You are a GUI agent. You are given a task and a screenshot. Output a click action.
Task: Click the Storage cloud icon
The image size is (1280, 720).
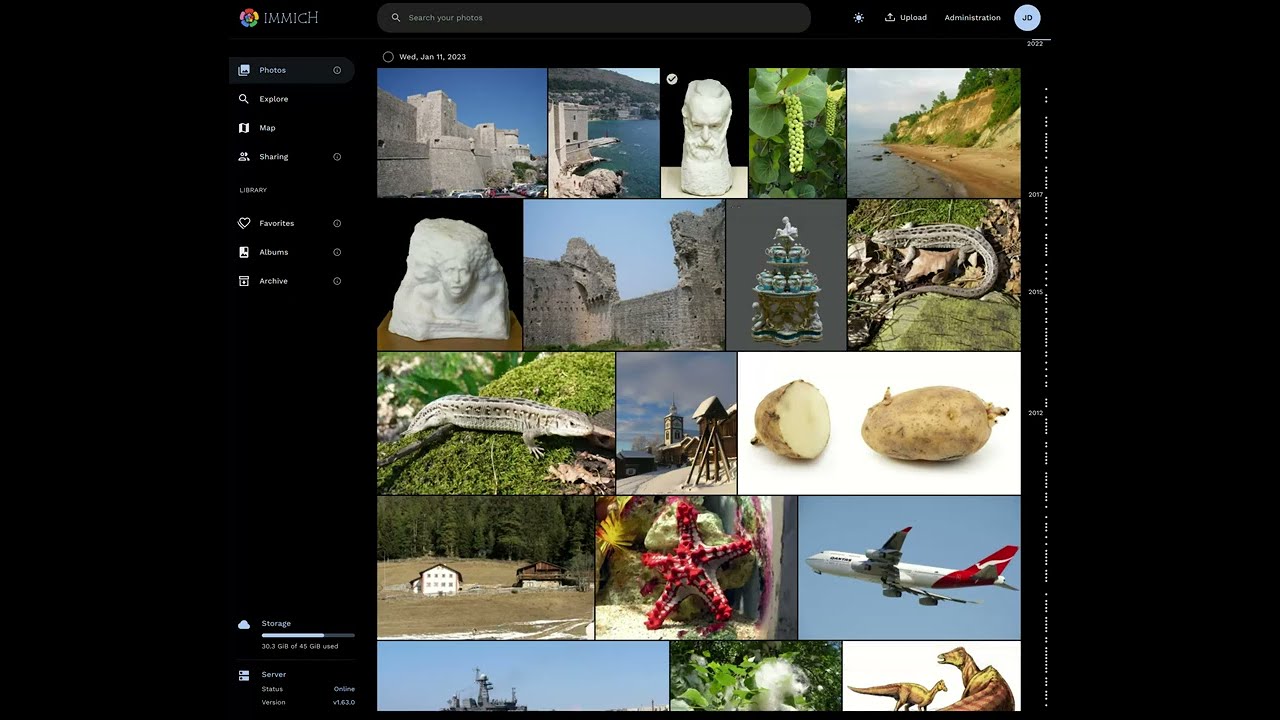tap(244, 624)
